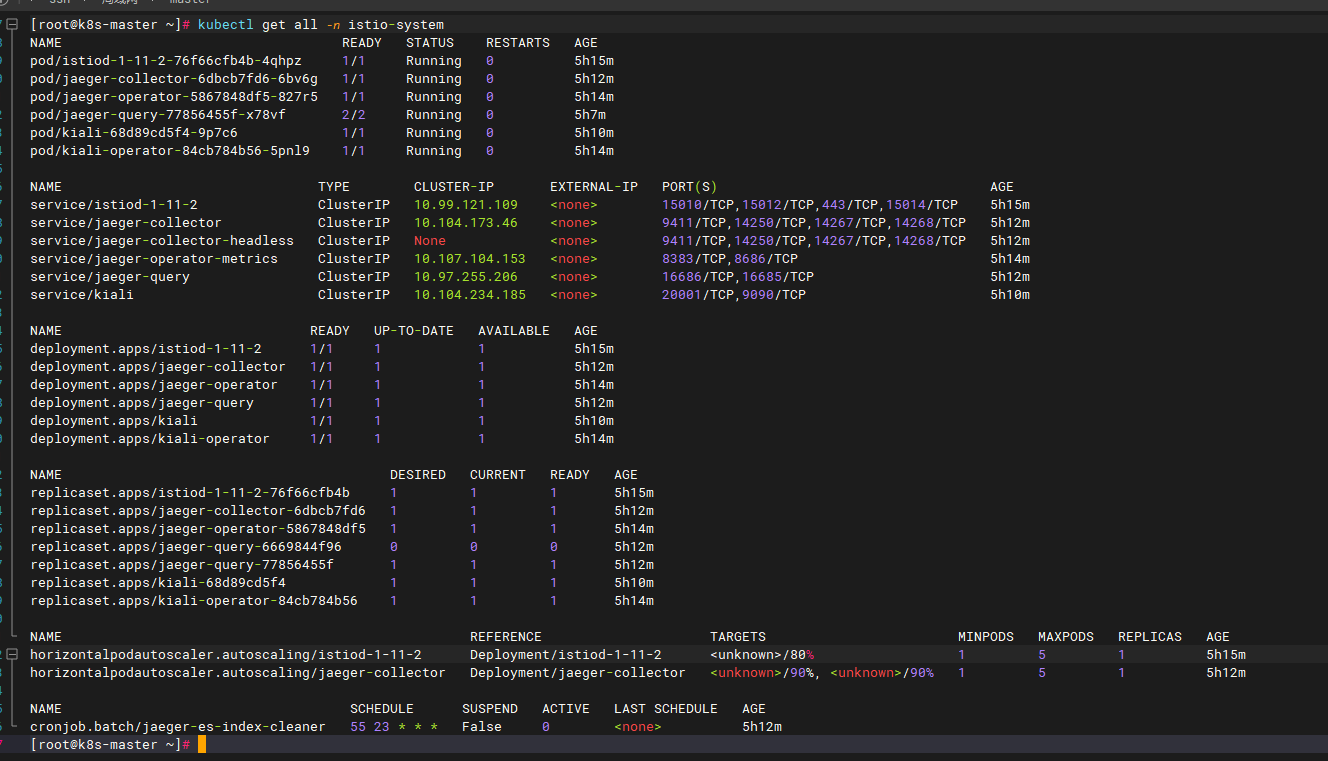Select pod/jaeger-query-77856455f-x78vf
The height and width of the screenshot is (761, 1328).
158,114
